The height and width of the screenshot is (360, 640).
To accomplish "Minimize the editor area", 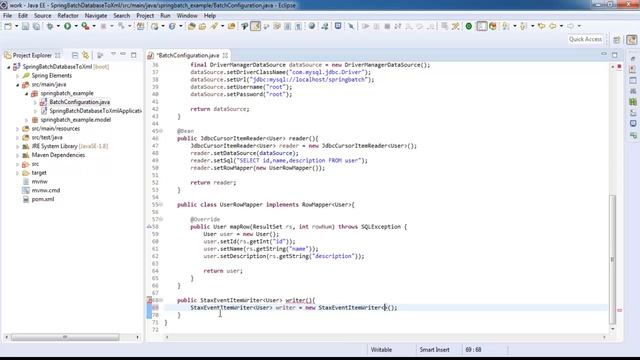I will click(604, 54).
